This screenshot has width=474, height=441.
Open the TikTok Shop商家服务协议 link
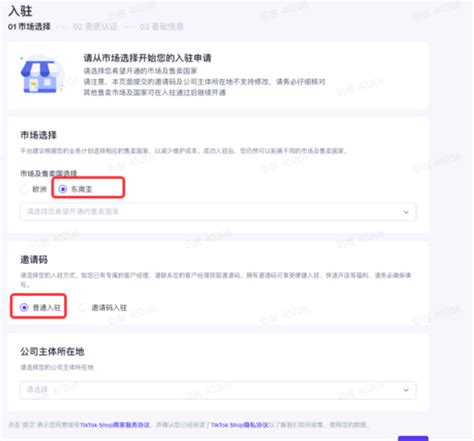115,425
